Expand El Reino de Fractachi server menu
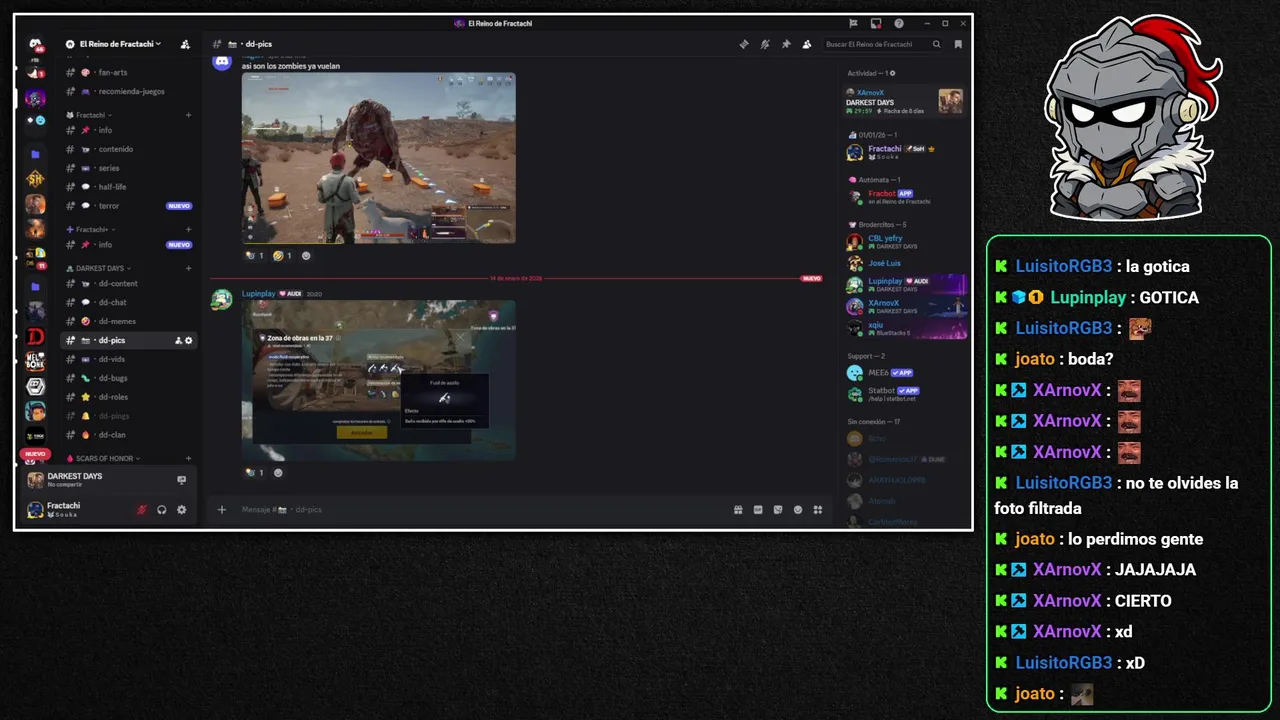 click(119, 44)
